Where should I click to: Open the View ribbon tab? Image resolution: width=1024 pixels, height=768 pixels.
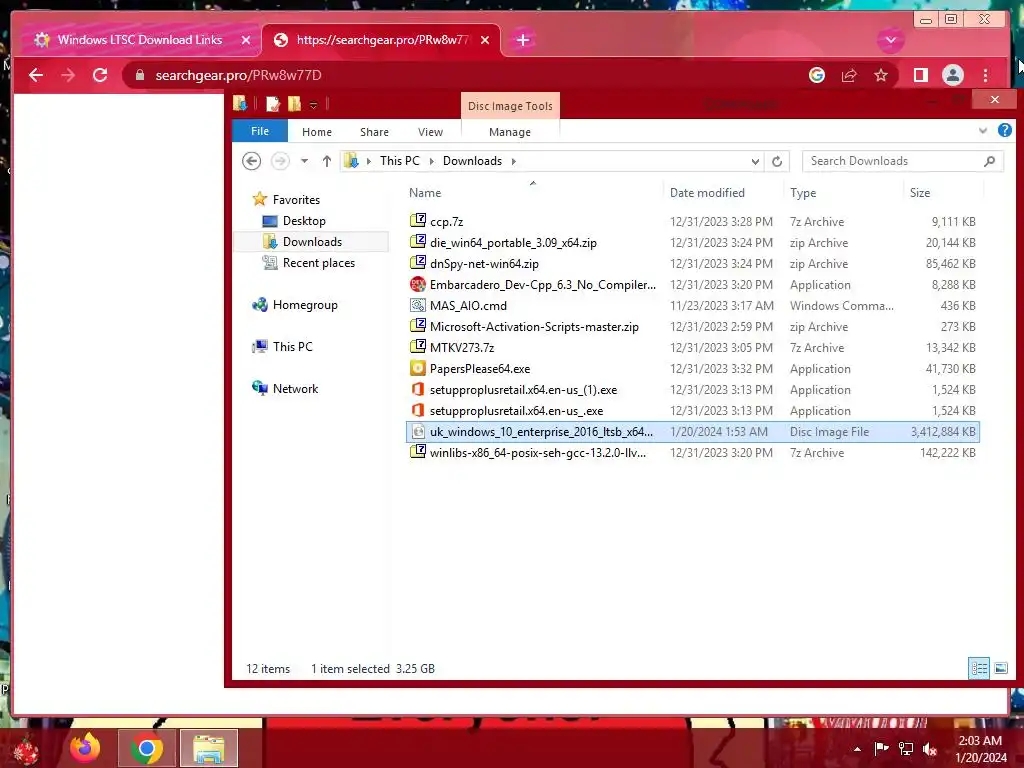[x=430, y=132]
